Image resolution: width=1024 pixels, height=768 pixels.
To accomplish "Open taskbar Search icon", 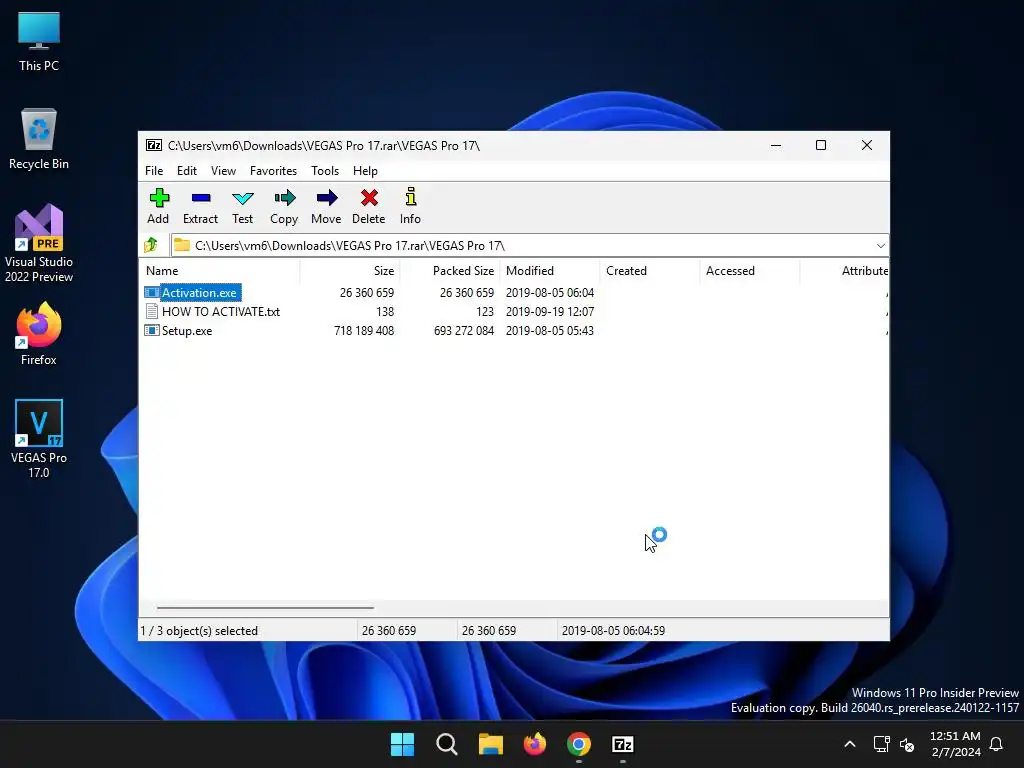I will pos(447,744).
